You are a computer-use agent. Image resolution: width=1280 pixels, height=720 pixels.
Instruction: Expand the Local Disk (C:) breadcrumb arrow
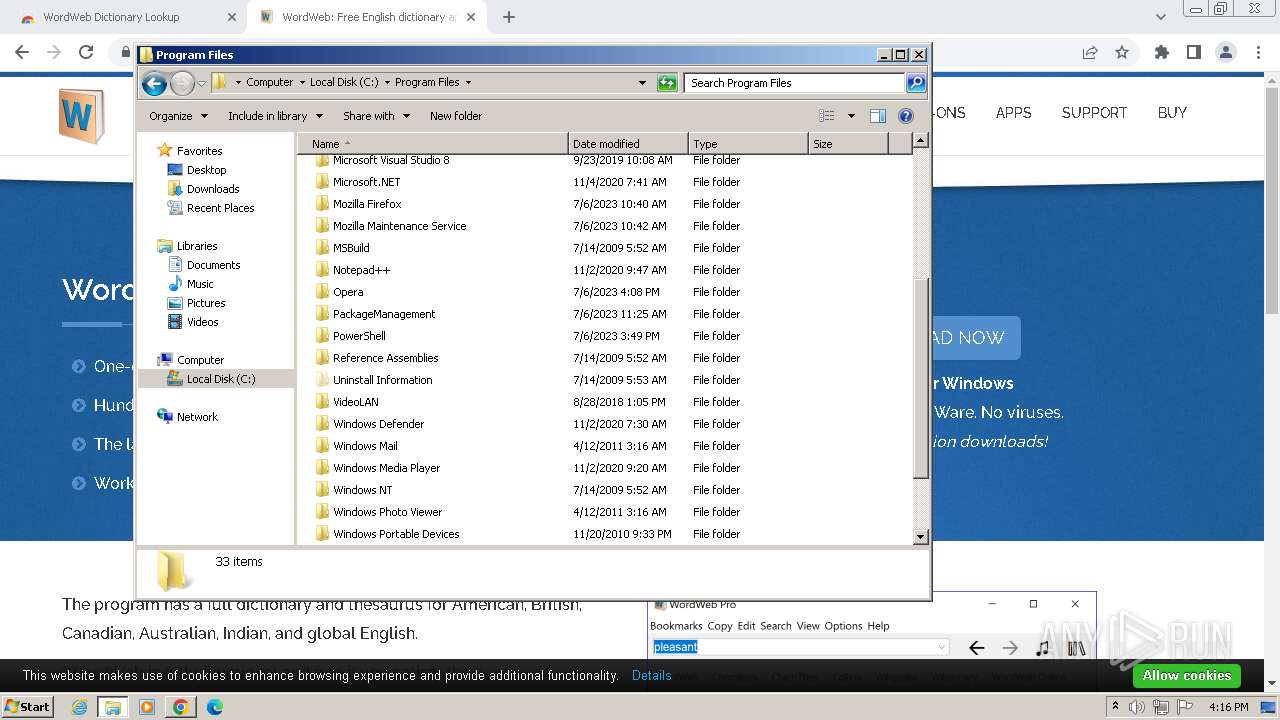tap(386, 83)
